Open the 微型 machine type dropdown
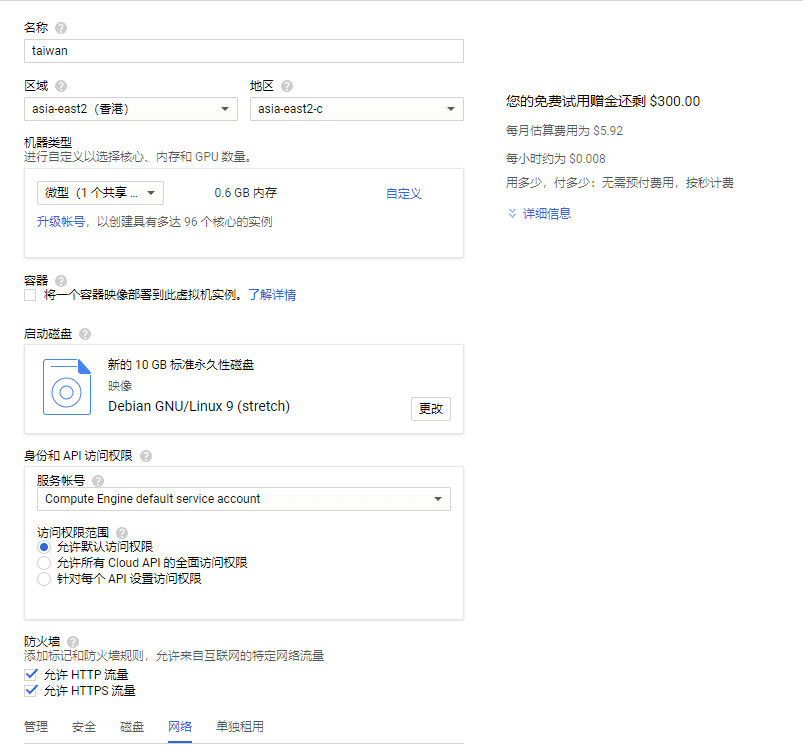 [x=100, y=193]
